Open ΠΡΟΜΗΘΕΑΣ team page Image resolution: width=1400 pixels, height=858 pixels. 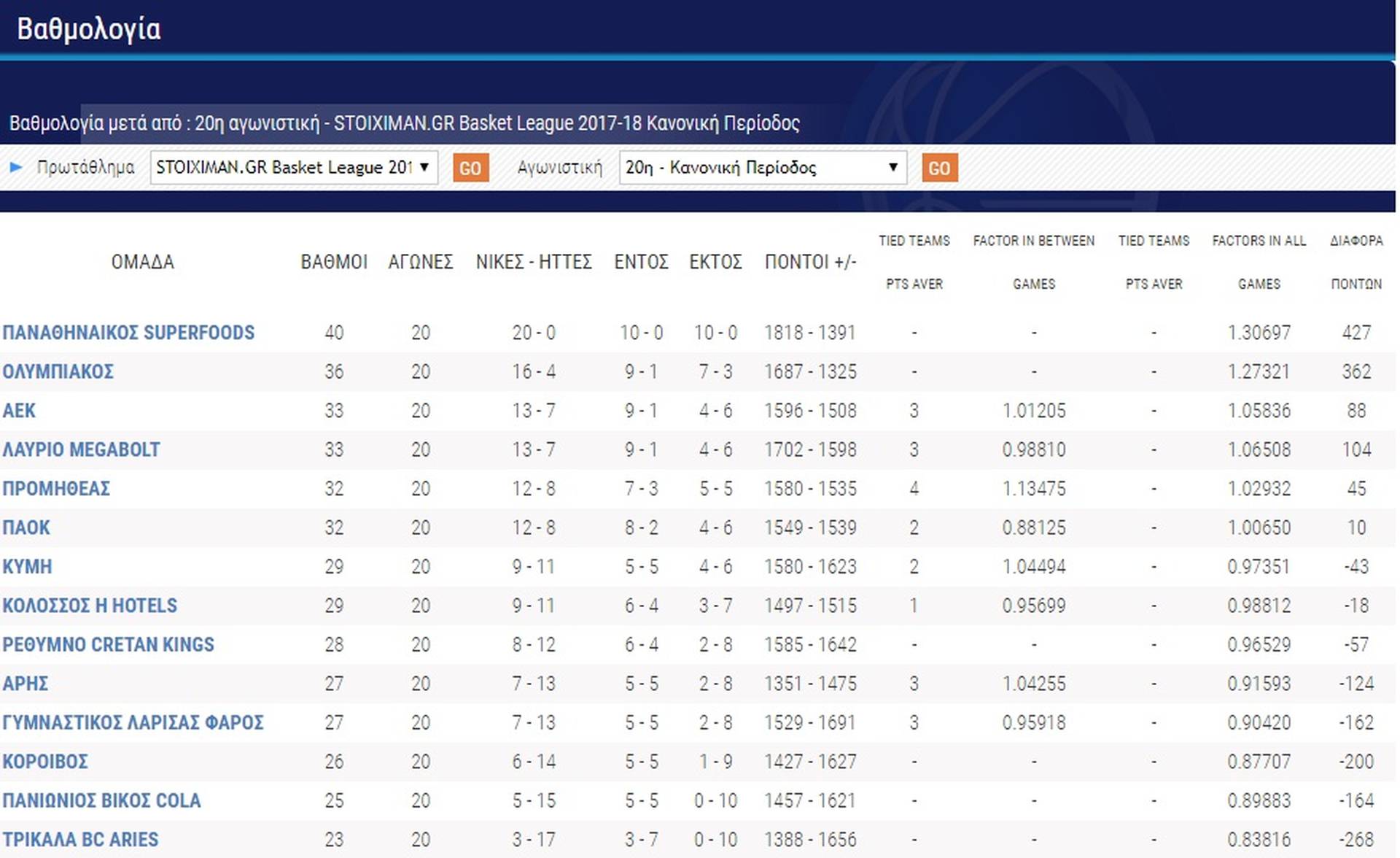coord(56,489)
